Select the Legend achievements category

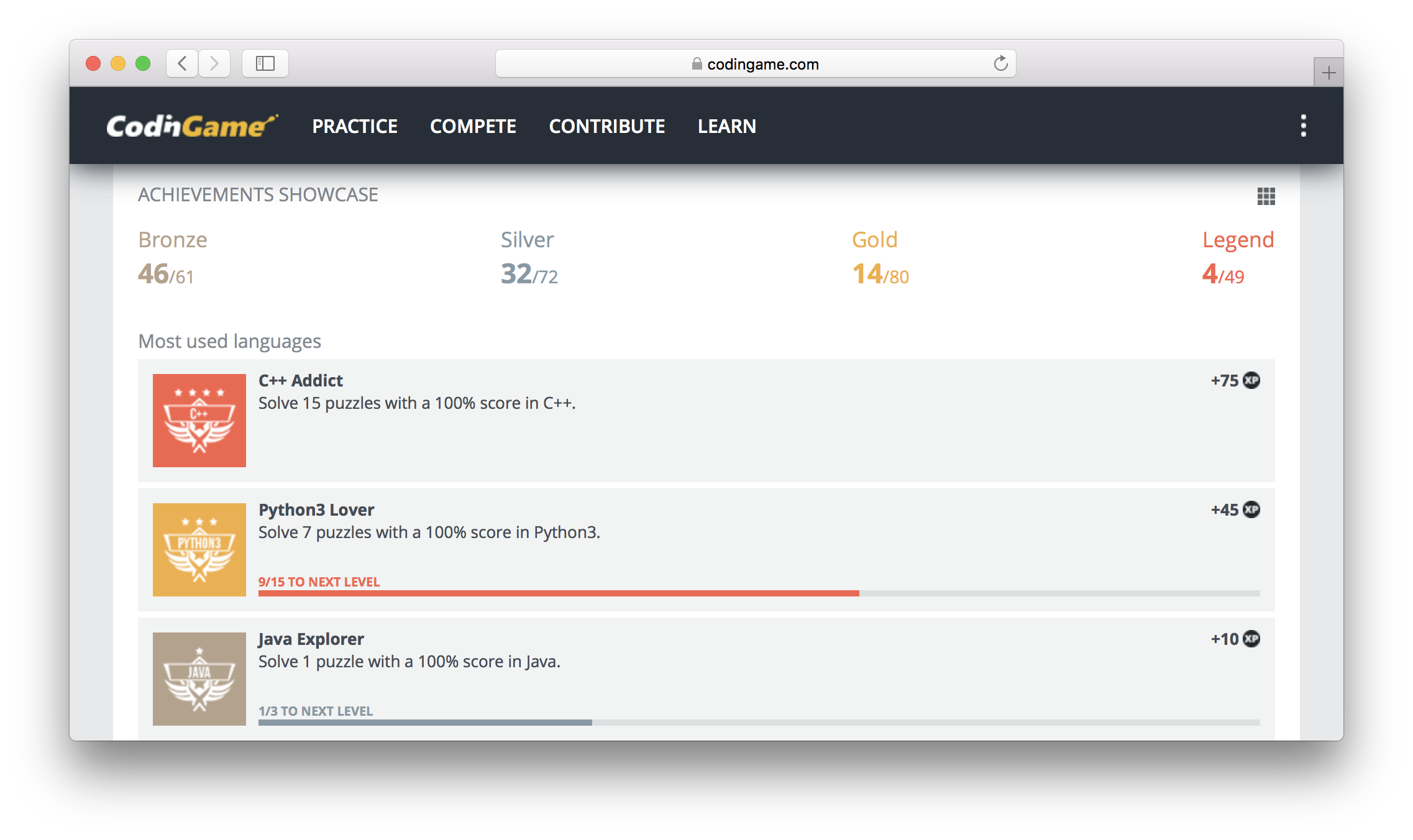[x=1238, y=240]
